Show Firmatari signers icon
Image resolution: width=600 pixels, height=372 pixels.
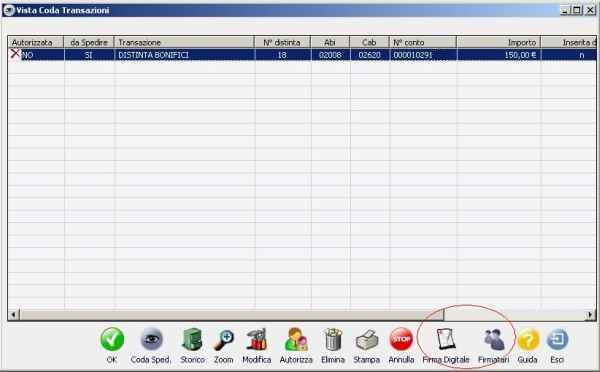pos(494,340)
